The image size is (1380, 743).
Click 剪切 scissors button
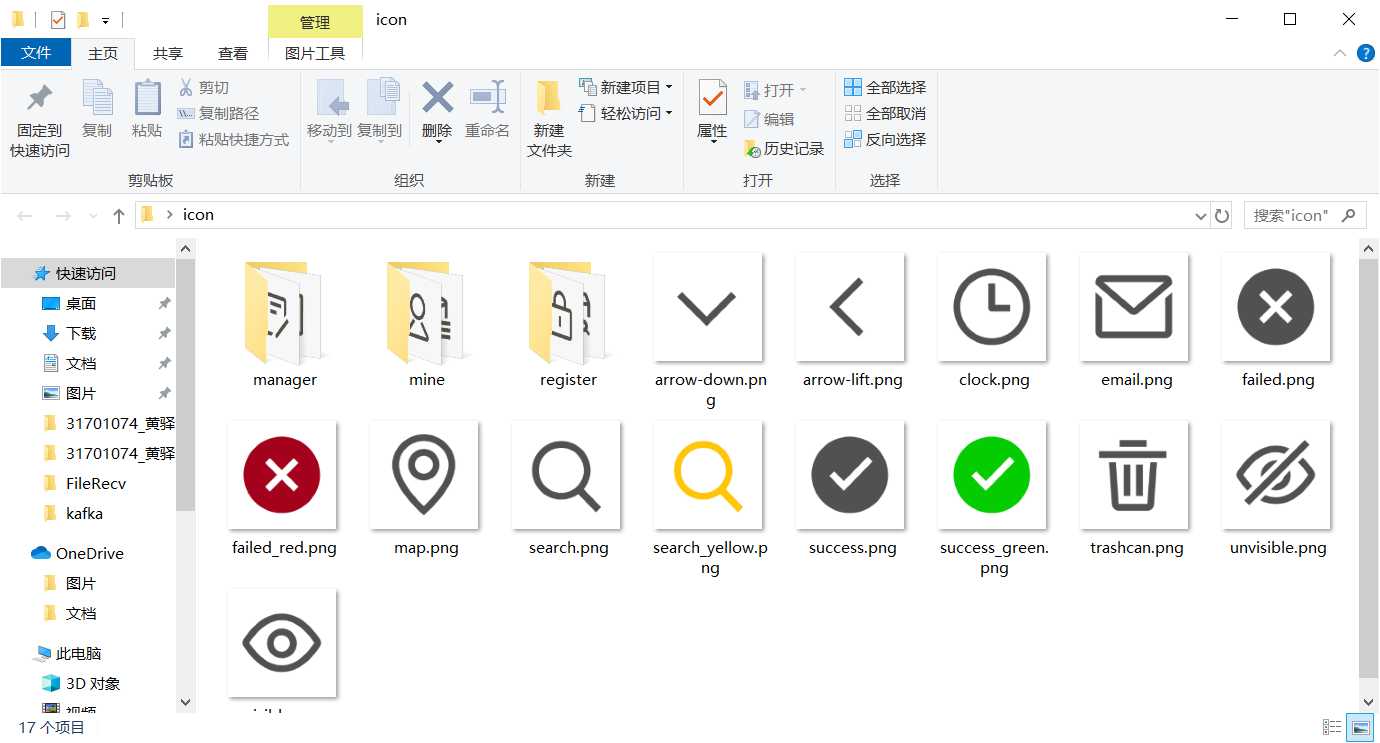pos(204,88)
